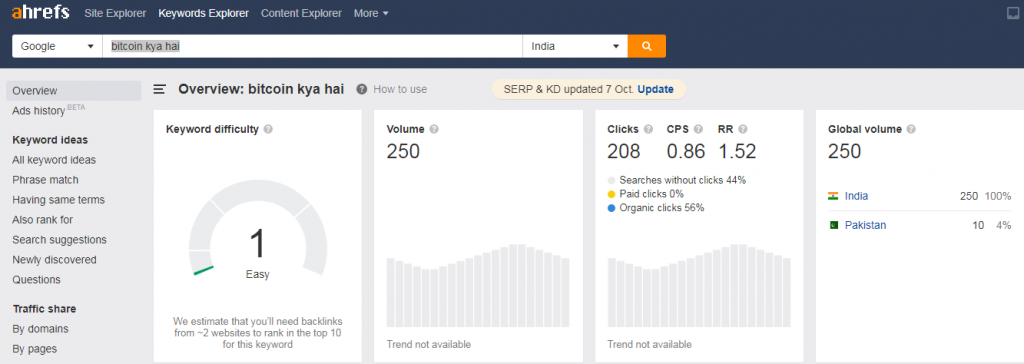Open the India country dropdown
This screenshot has width=1024, height=364.
pos(575,46)
